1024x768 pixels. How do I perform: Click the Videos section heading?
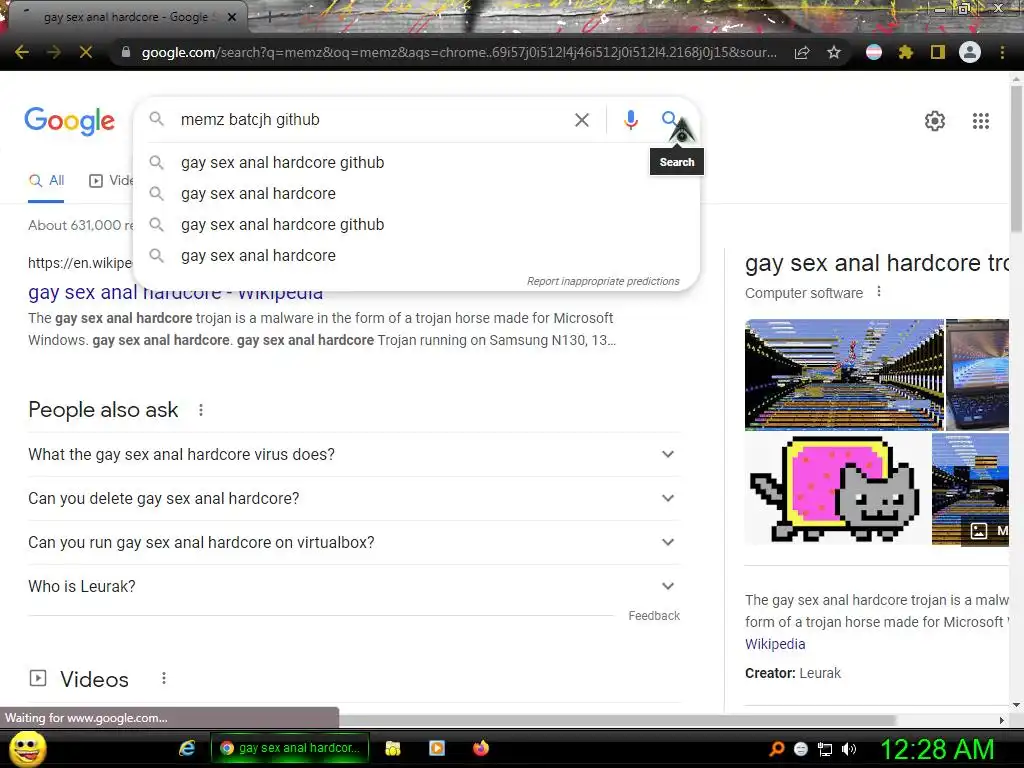pos(94,679)
